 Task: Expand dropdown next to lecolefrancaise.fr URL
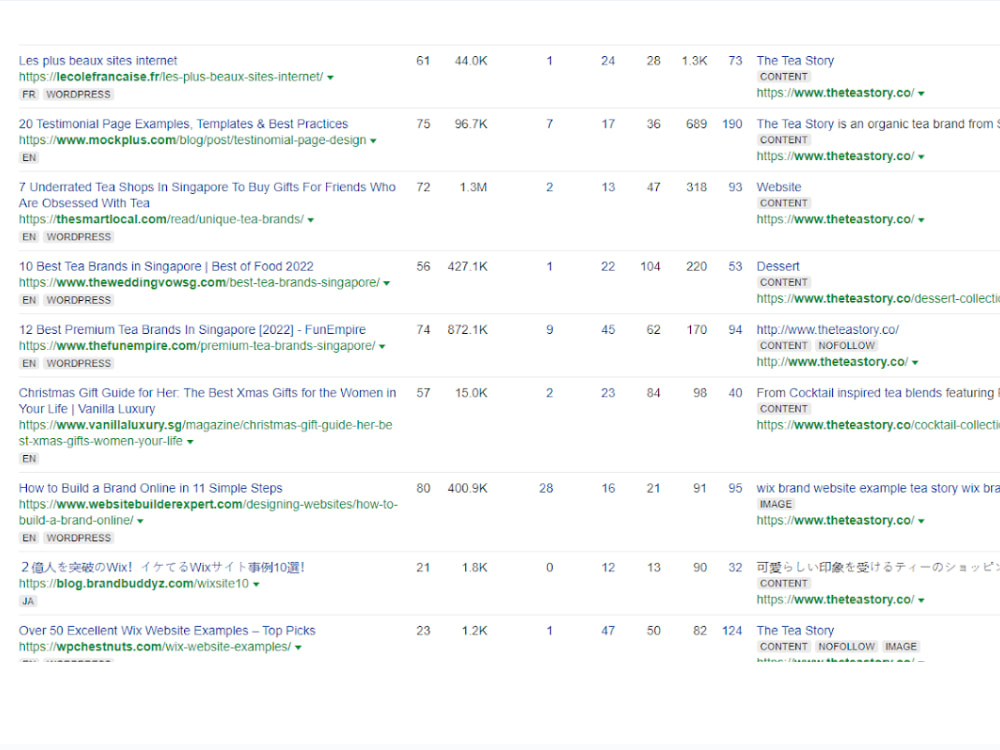330,77
